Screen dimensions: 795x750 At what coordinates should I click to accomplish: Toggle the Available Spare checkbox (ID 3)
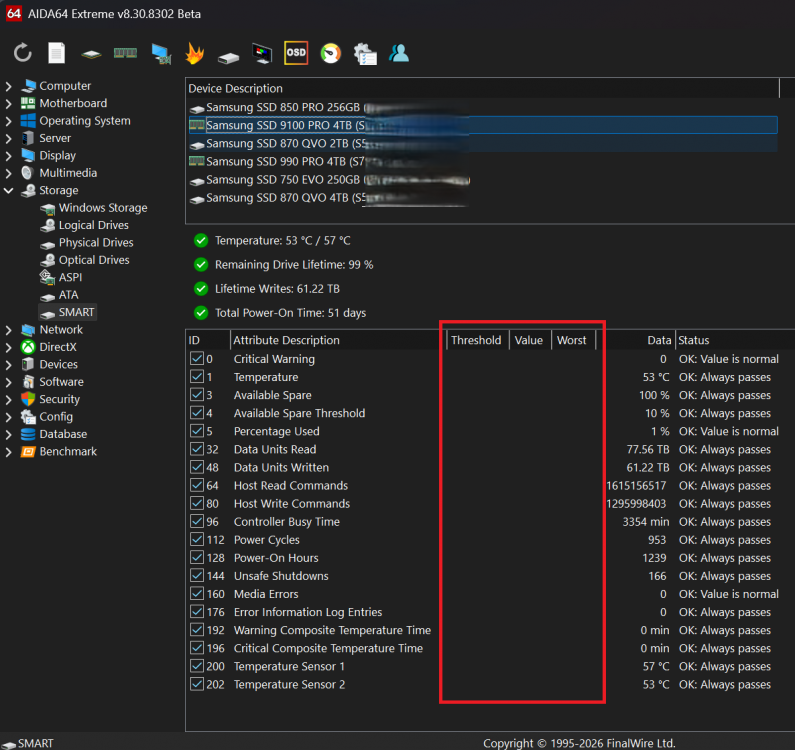[197, 395]
